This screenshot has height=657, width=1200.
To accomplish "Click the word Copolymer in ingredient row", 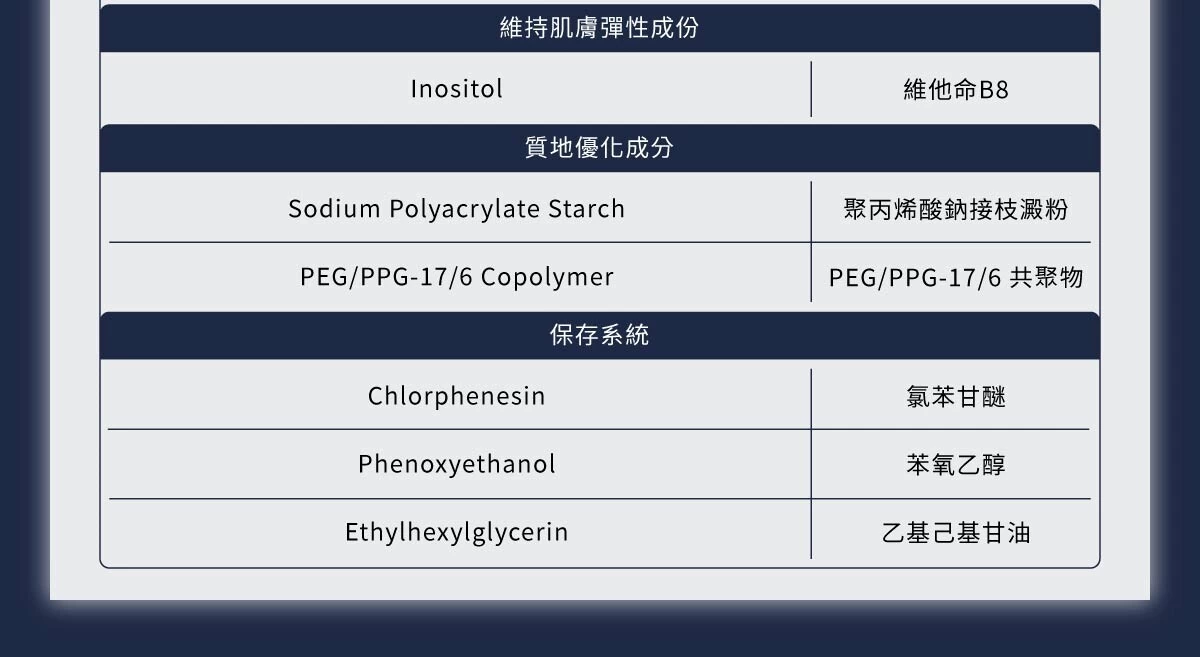I will tap(547, 277).
